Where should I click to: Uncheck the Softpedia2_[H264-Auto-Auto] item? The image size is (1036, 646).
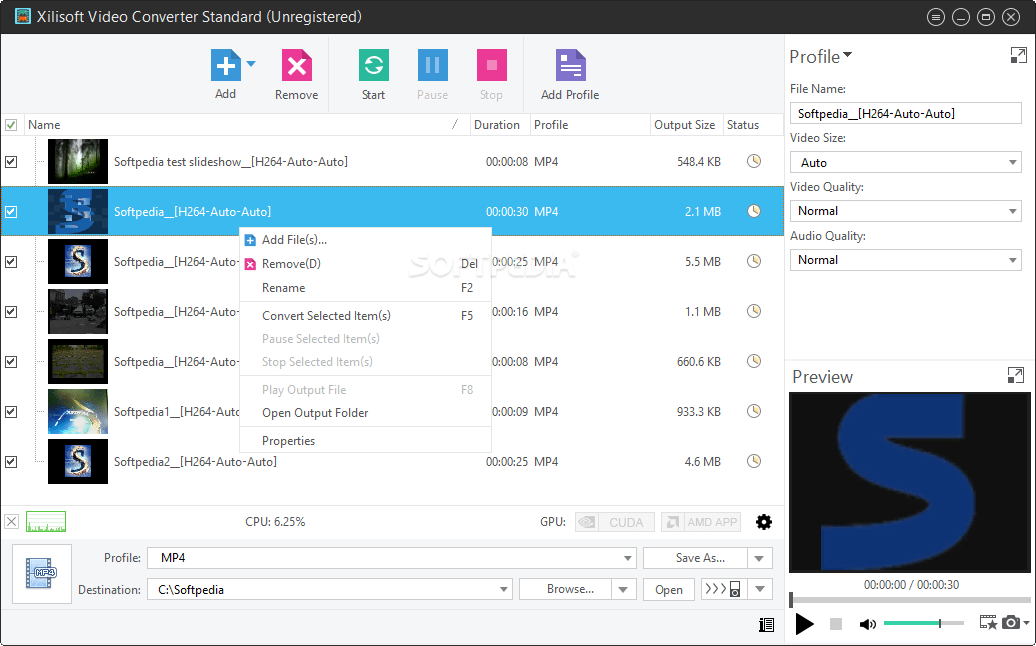[13, 461]
